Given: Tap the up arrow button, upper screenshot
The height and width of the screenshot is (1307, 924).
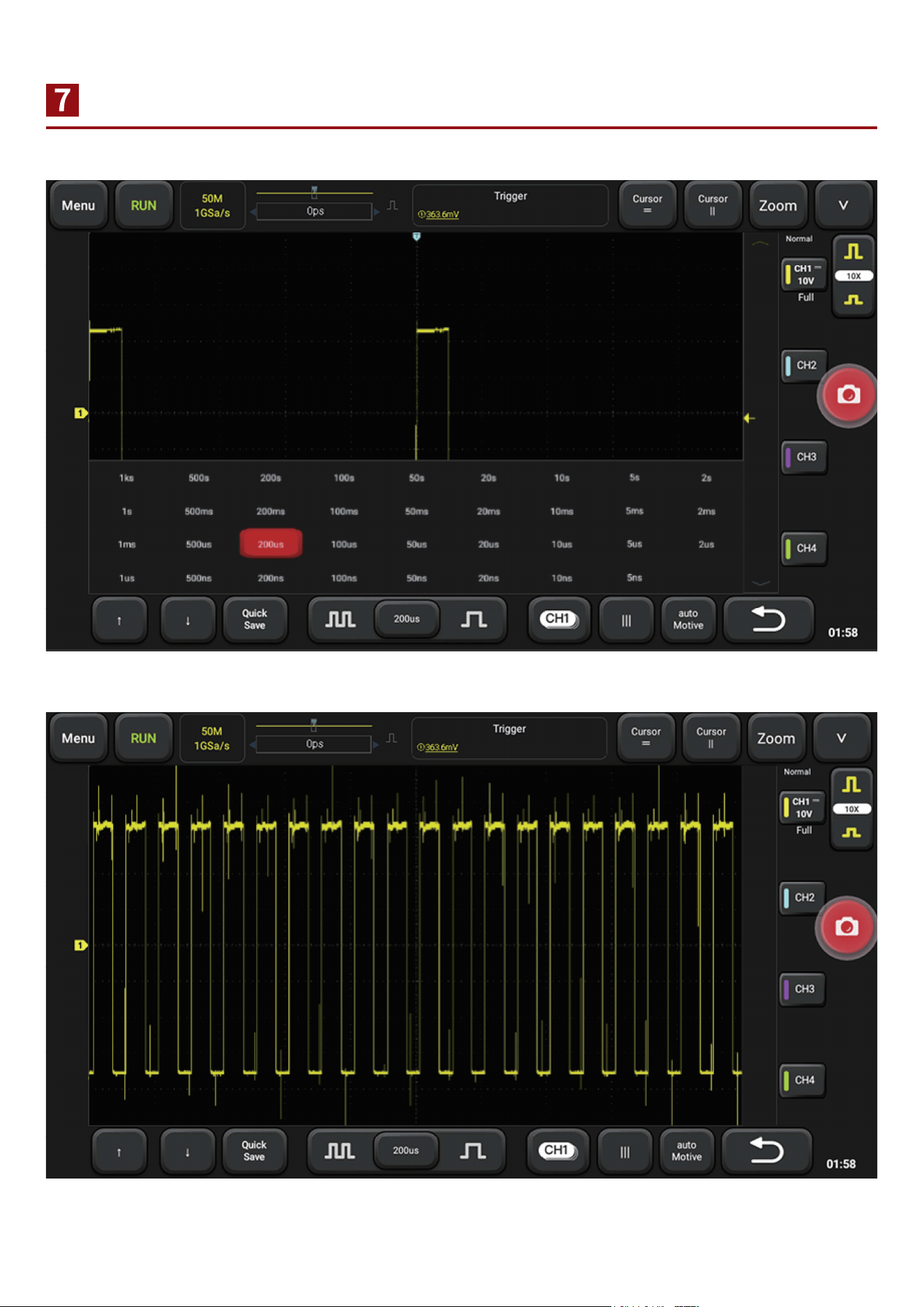Looking at the screenshot, I should pyautogui.click(x=119, y=620).
